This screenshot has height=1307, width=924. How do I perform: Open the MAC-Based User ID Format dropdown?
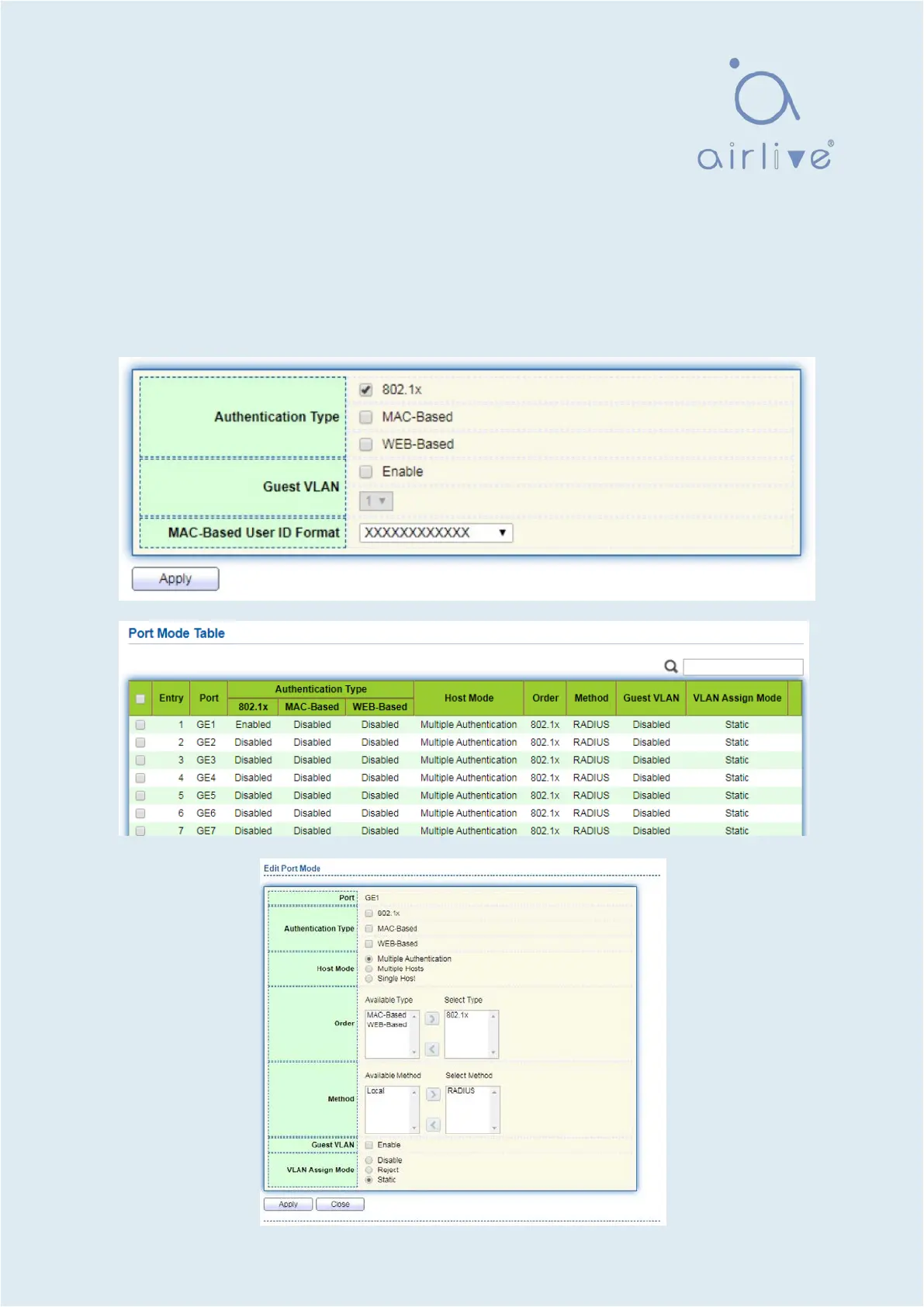point(435,533)
